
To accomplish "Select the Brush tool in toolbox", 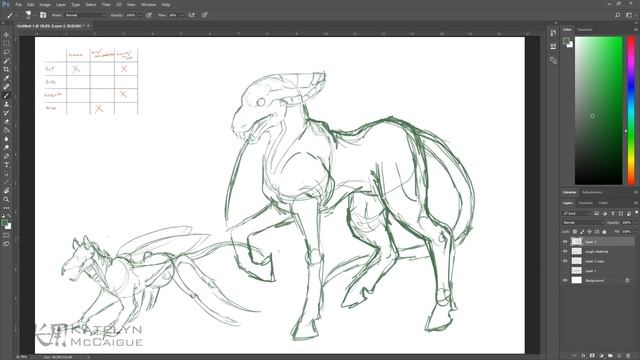I will (x=6, y=96).
